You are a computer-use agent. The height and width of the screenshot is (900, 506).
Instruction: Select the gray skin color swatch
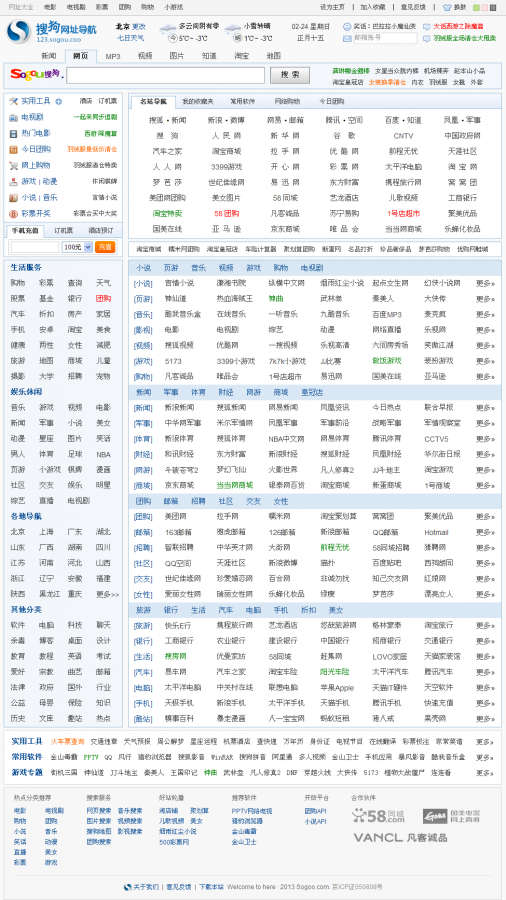coord(493,7)
